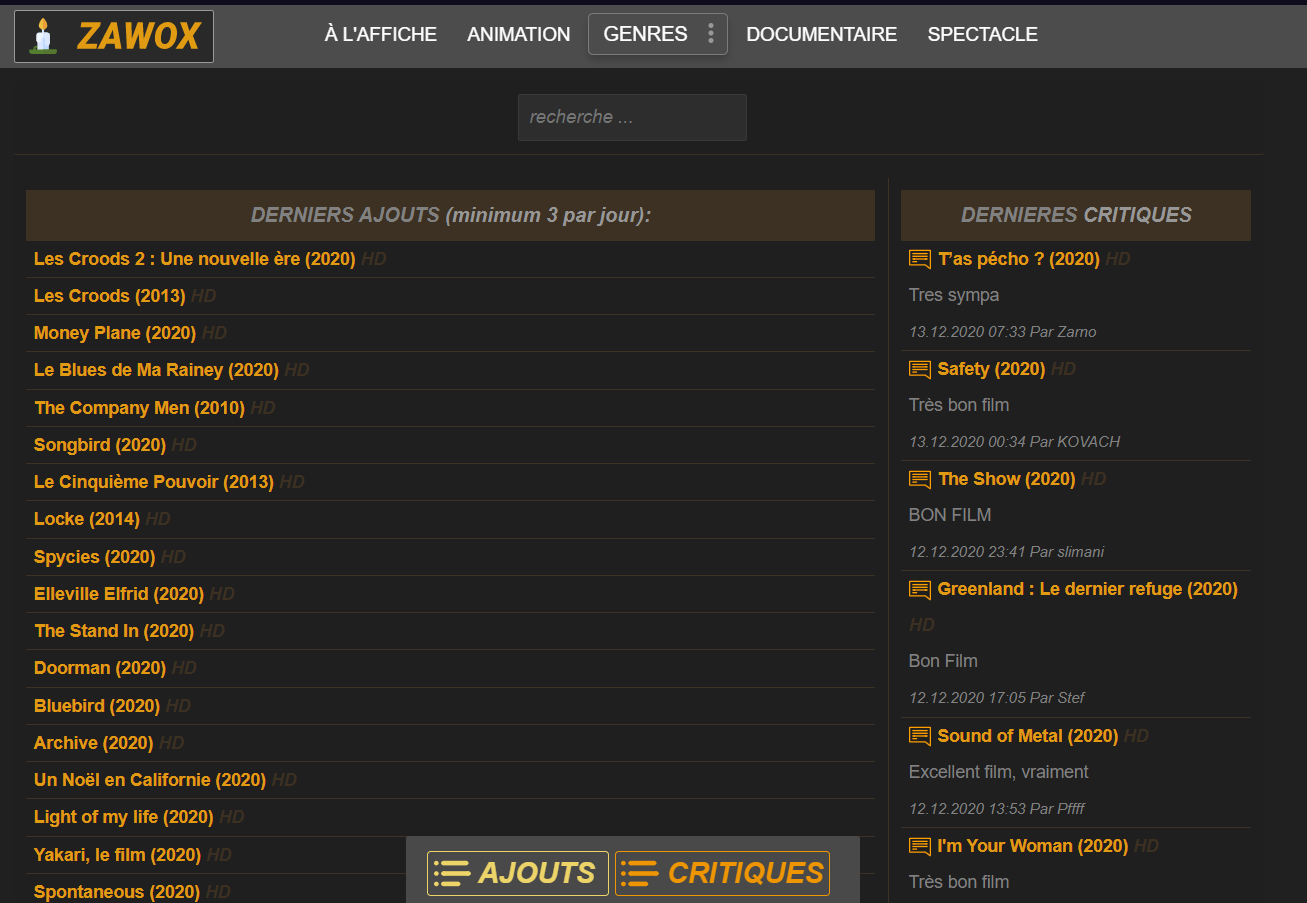Open Money Plane (2020)
This screenshot has height=903, width=1307.
coord(115,333)
